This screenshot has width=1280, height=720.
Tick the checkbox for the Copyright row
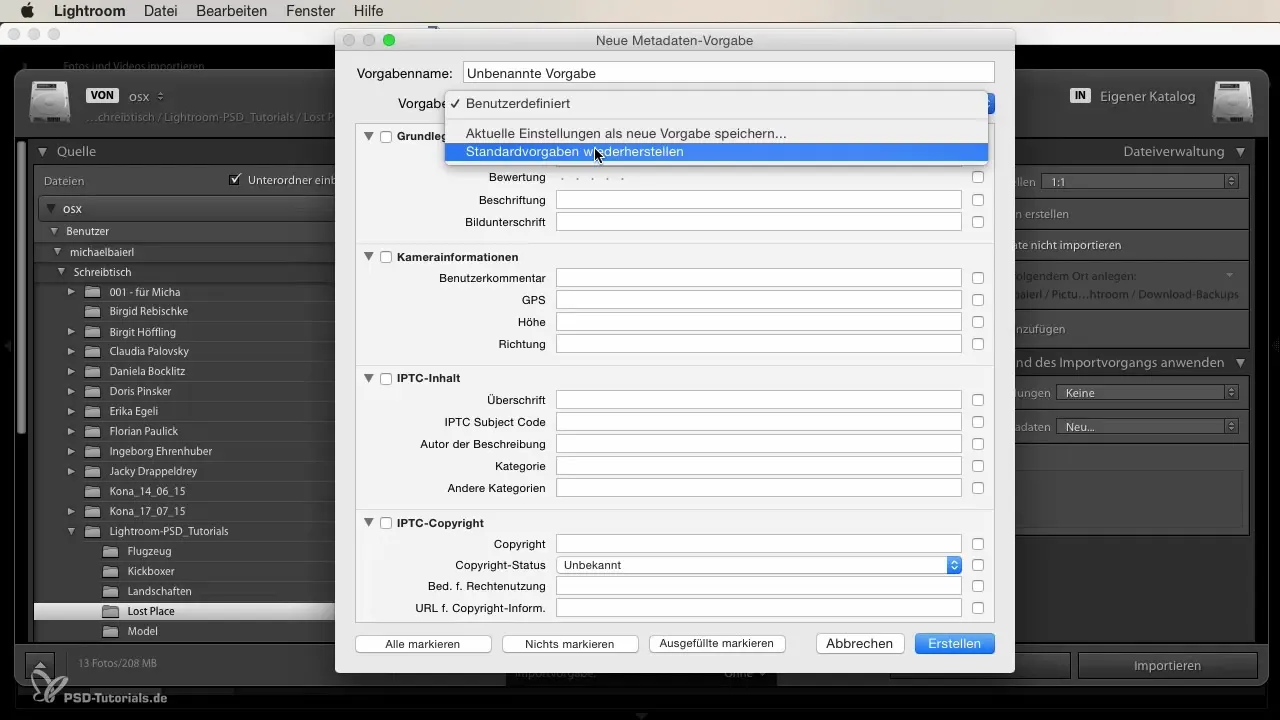pos(978,544)
